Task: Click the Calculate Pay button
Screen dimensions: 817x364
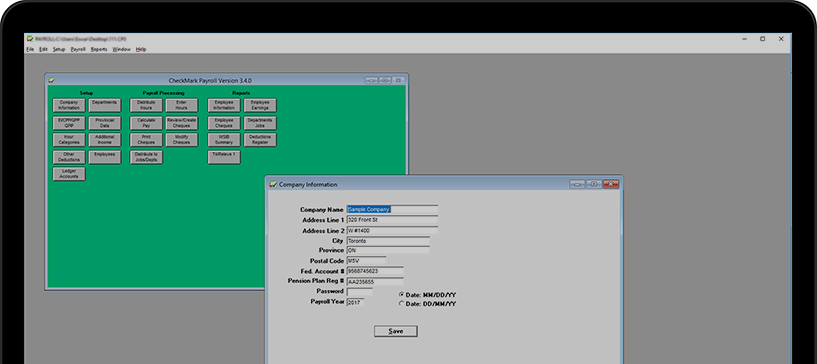Action: (146, 123)
